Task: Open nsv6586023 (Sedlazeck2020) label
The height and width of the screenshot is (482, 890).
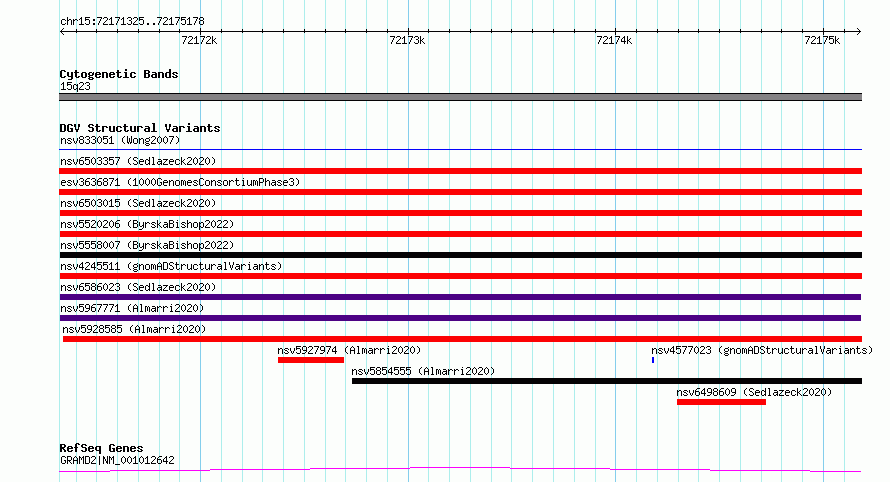Action: click(138, 287)
